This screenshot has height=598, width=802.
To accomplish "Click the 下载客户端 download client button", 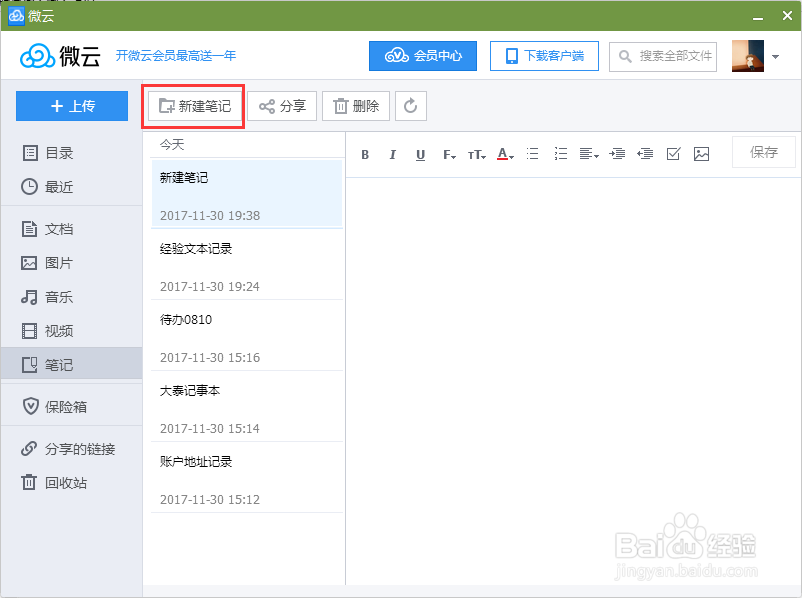I will pos(544,56).
